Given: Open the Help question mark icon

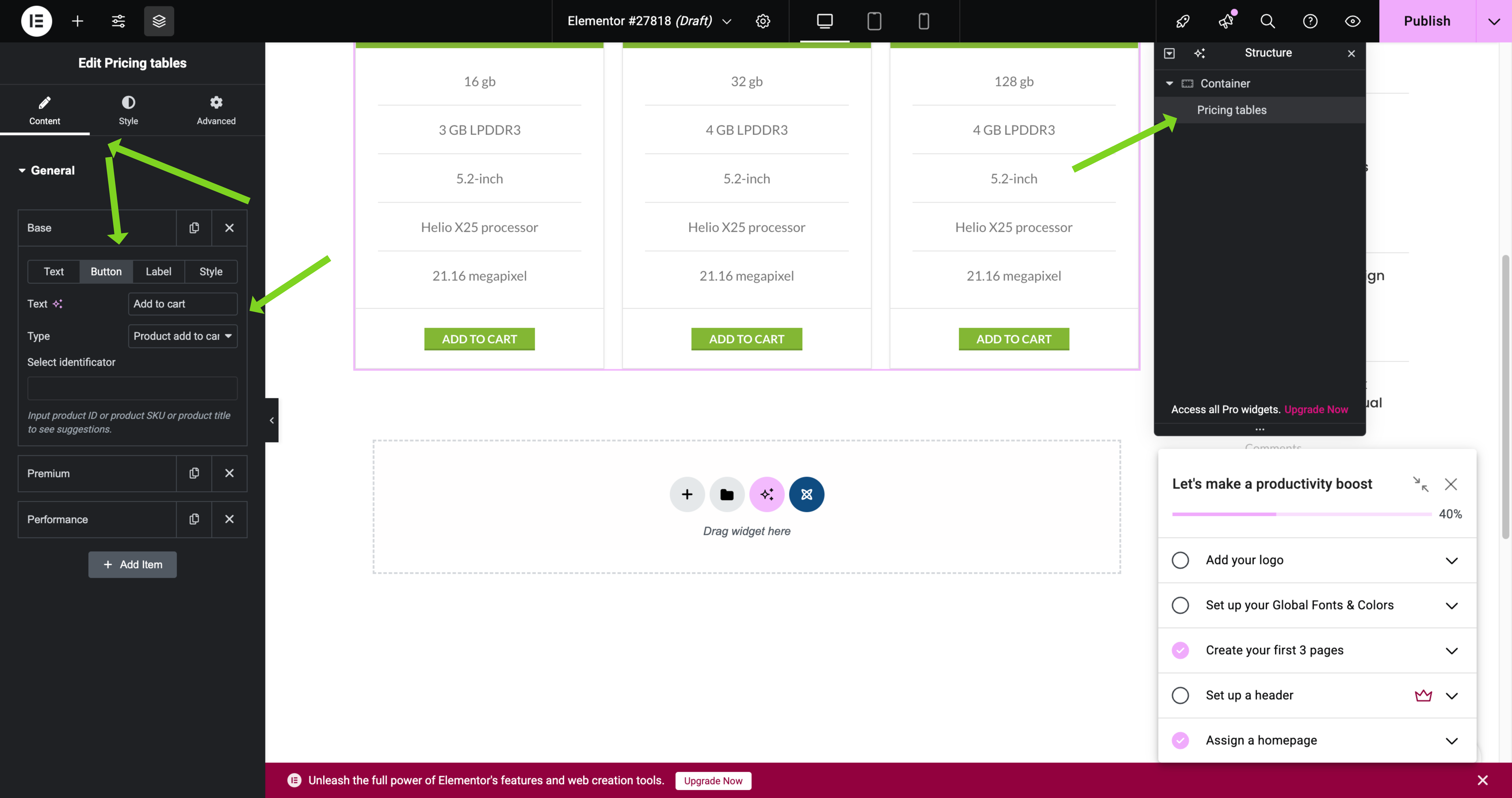Looking at the screenshot, I should point(1310,21).
